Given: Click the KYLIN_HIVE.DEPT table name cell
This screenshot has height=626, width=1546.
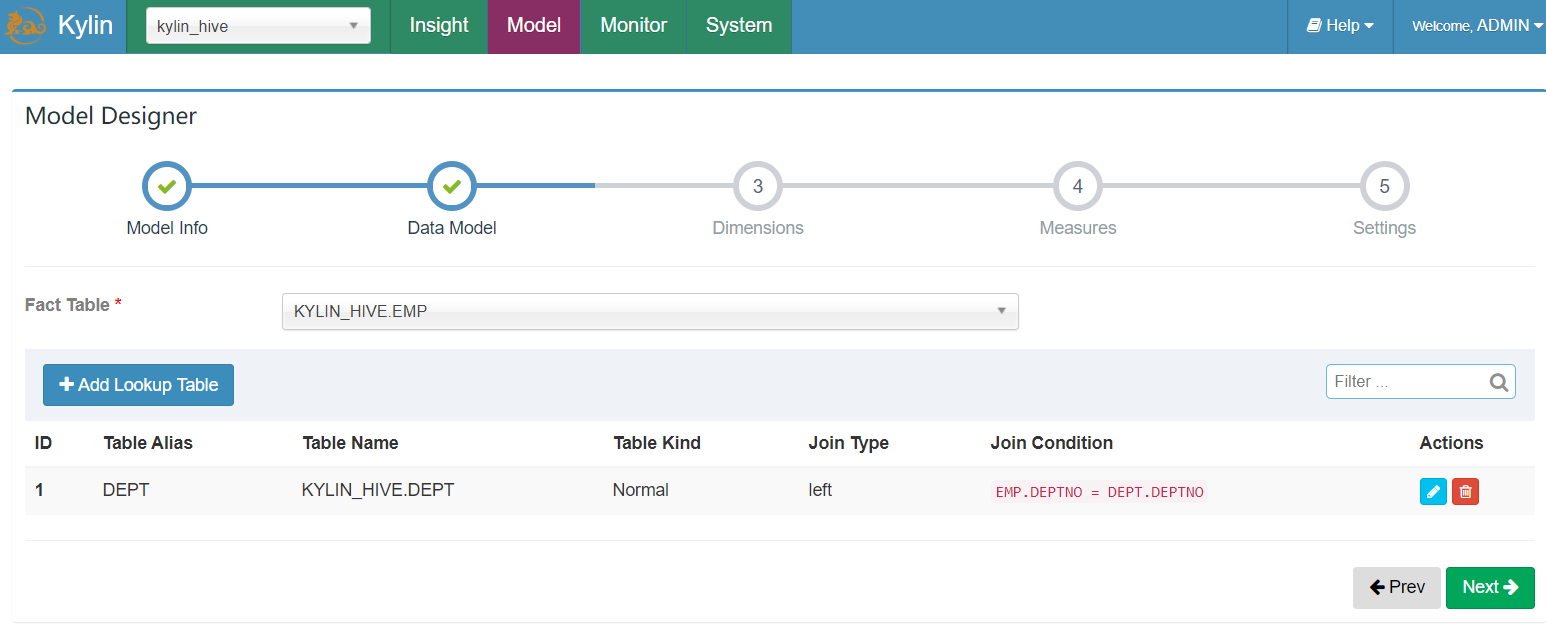Looking at the screenshot, I should (x=378, y=490).
